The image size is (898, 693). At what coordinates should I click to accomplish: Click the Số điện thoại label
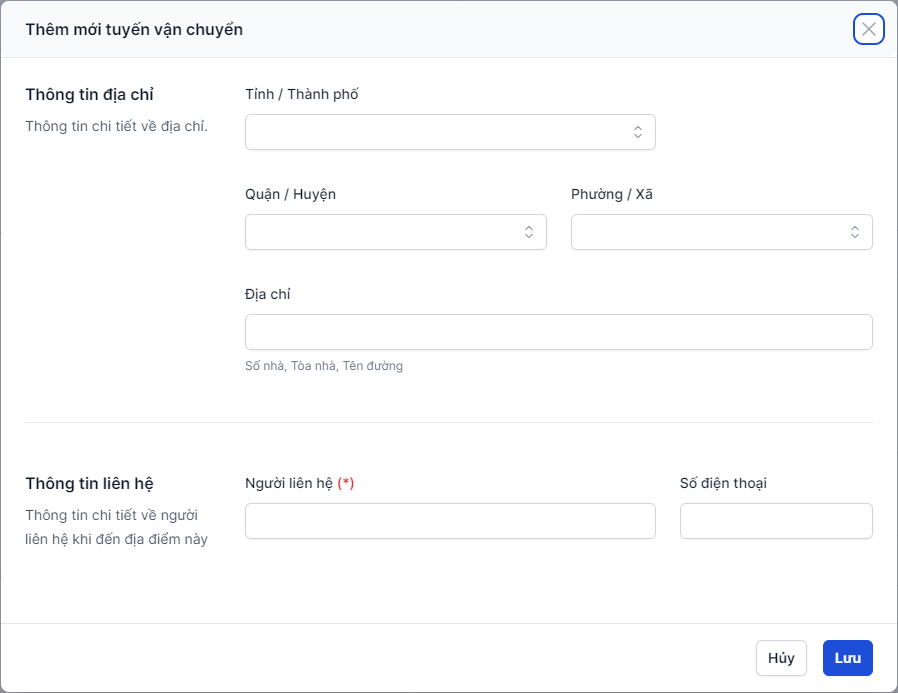point(723,483)
